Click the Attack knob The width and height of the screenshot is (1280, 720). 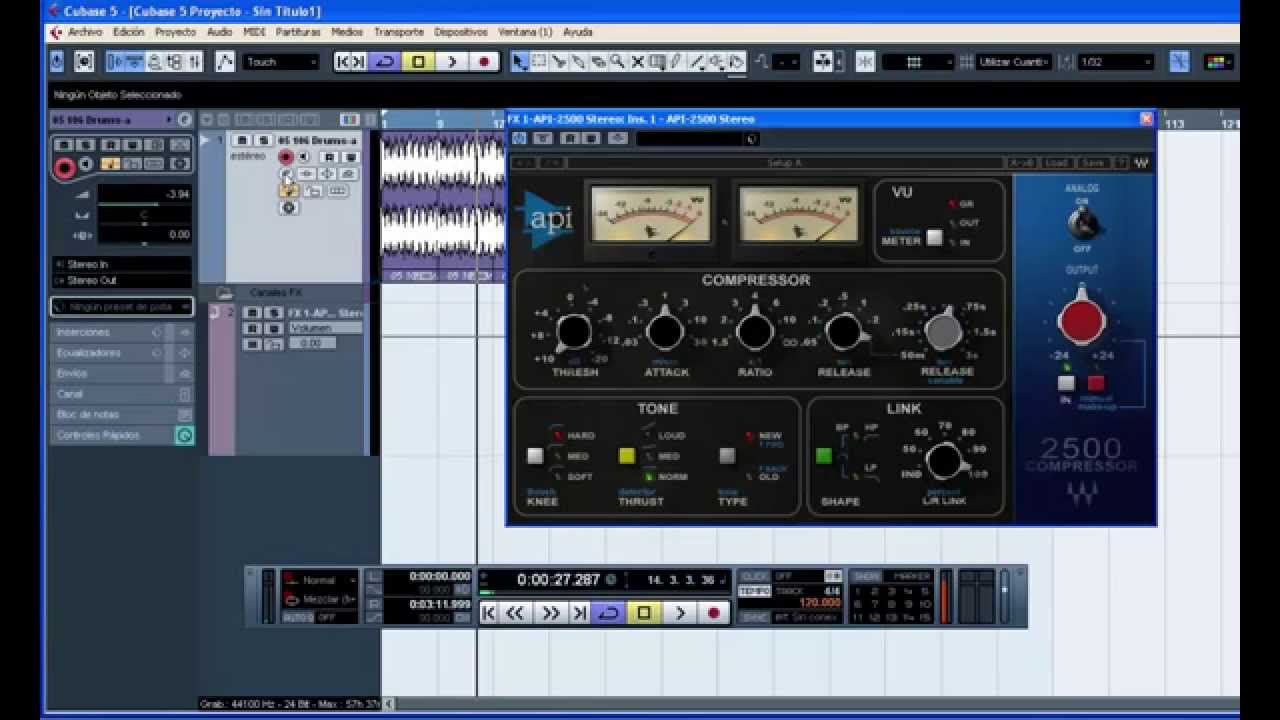(x=665, y=331)
